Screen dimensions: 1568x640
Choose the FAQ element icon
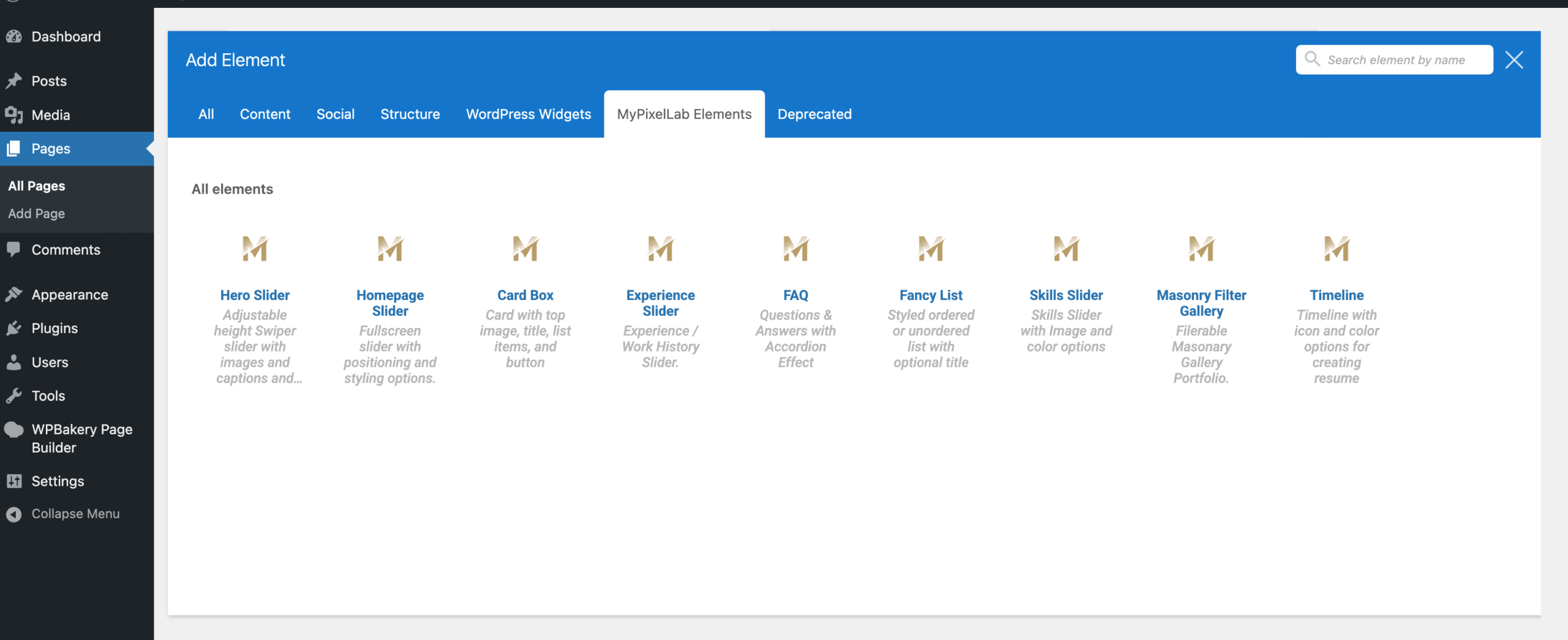pos(796,249)
